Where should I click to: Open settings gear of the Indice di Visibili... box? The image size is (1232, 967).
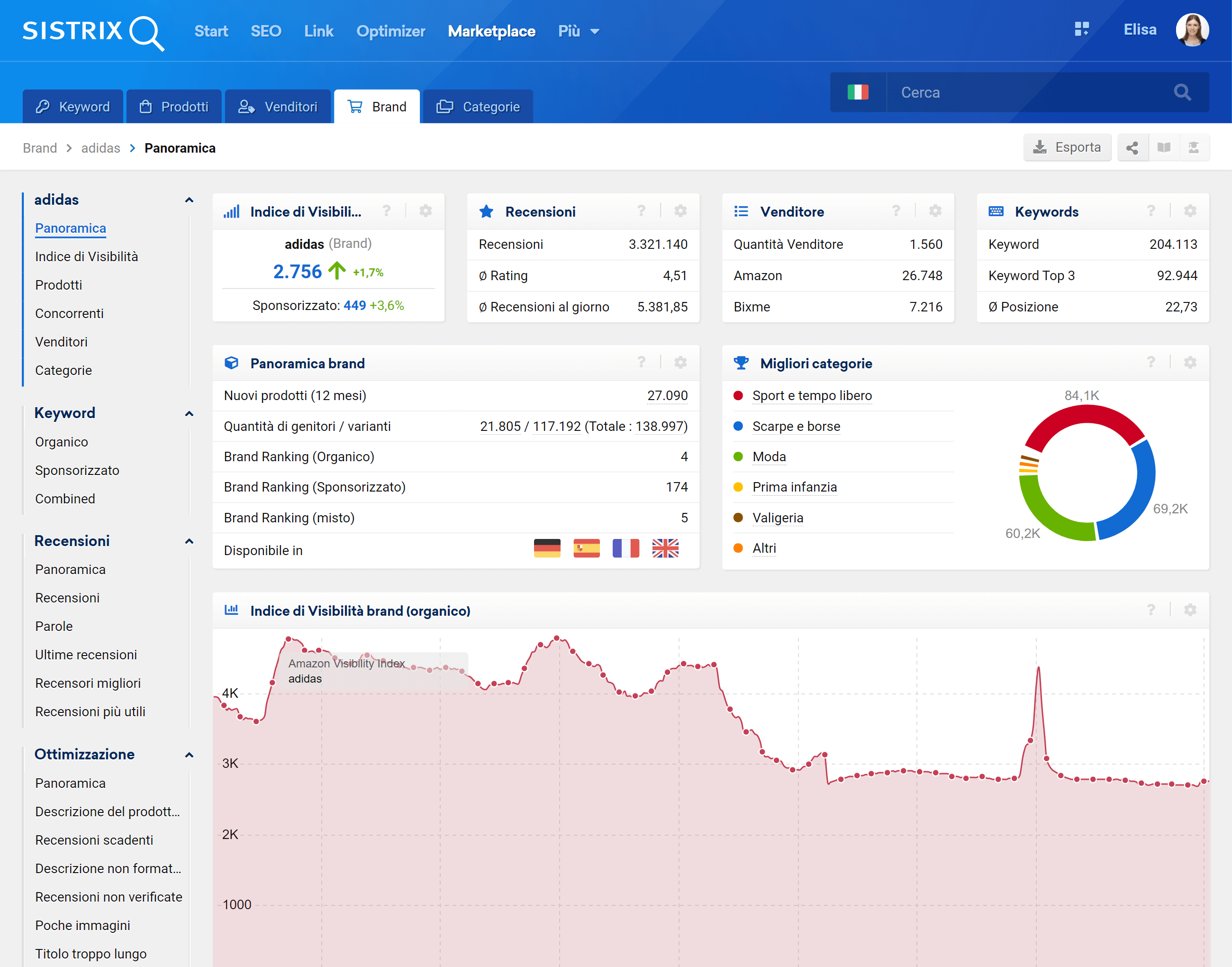(426, 211)
